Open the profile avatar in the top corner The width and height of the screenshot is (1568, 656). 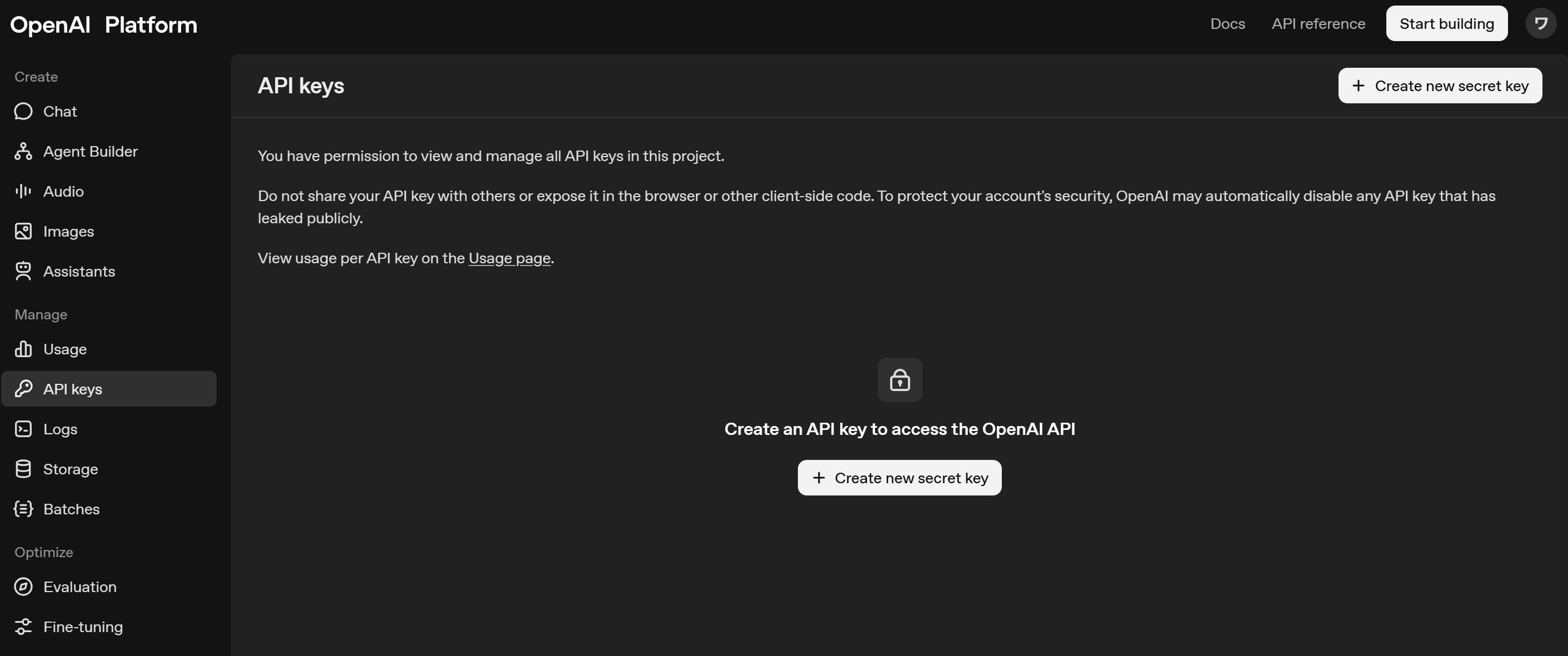(1542, 23)
